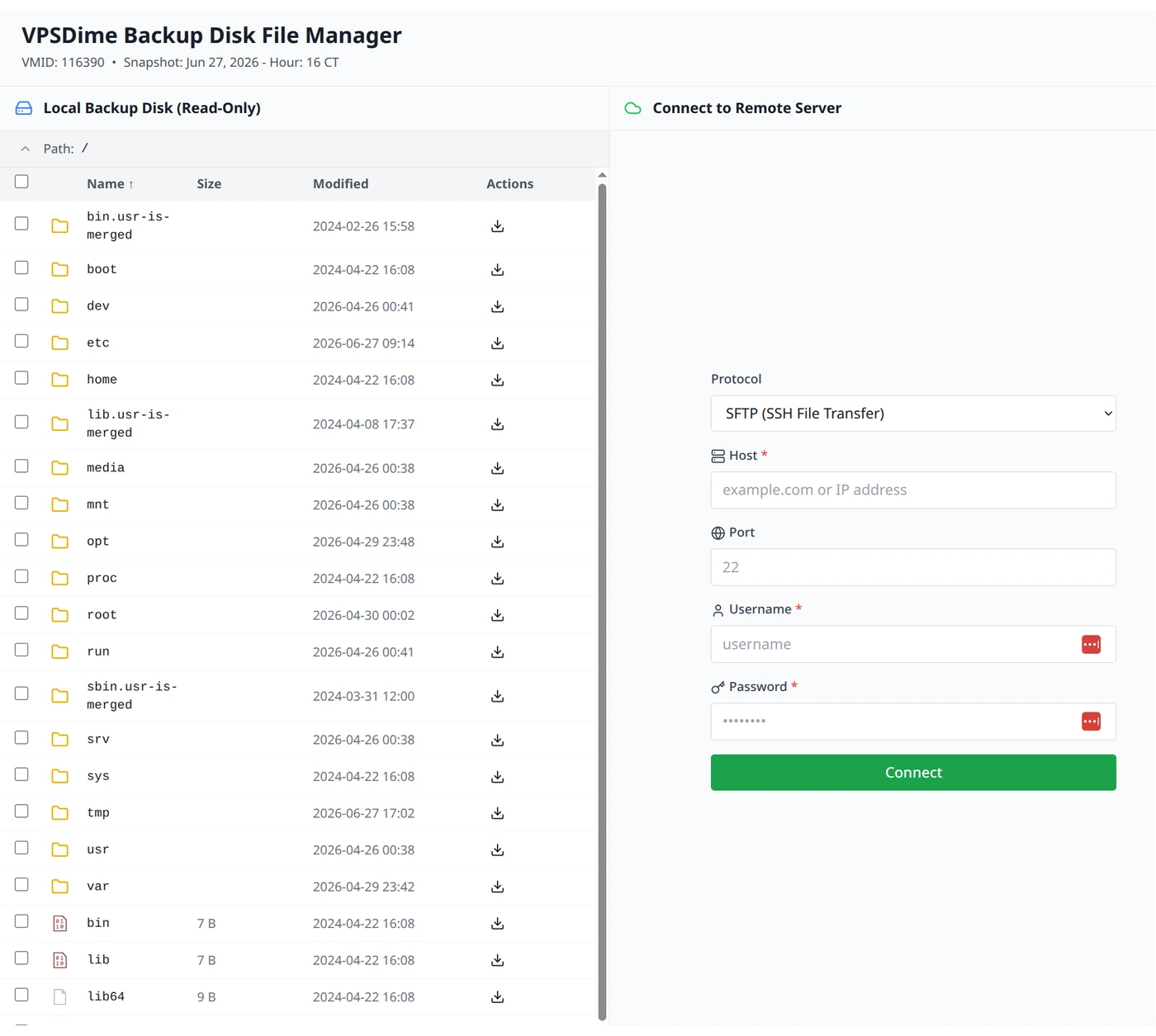Image resolution: width=1156 pixels, height=1036 pixels.
Task: Sort by the Name column header
Action: [110, 184]
